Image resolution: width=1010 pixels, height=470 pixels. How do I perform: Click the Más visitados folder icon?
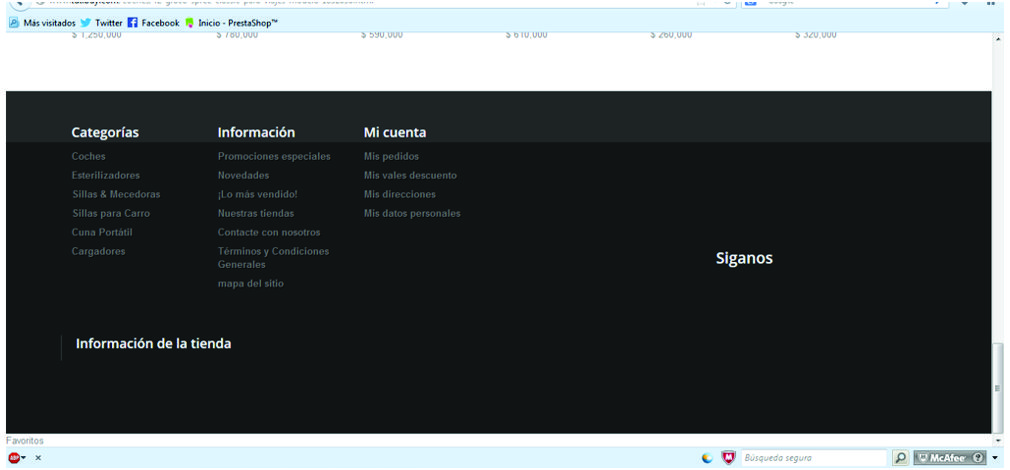pos(14,23)
